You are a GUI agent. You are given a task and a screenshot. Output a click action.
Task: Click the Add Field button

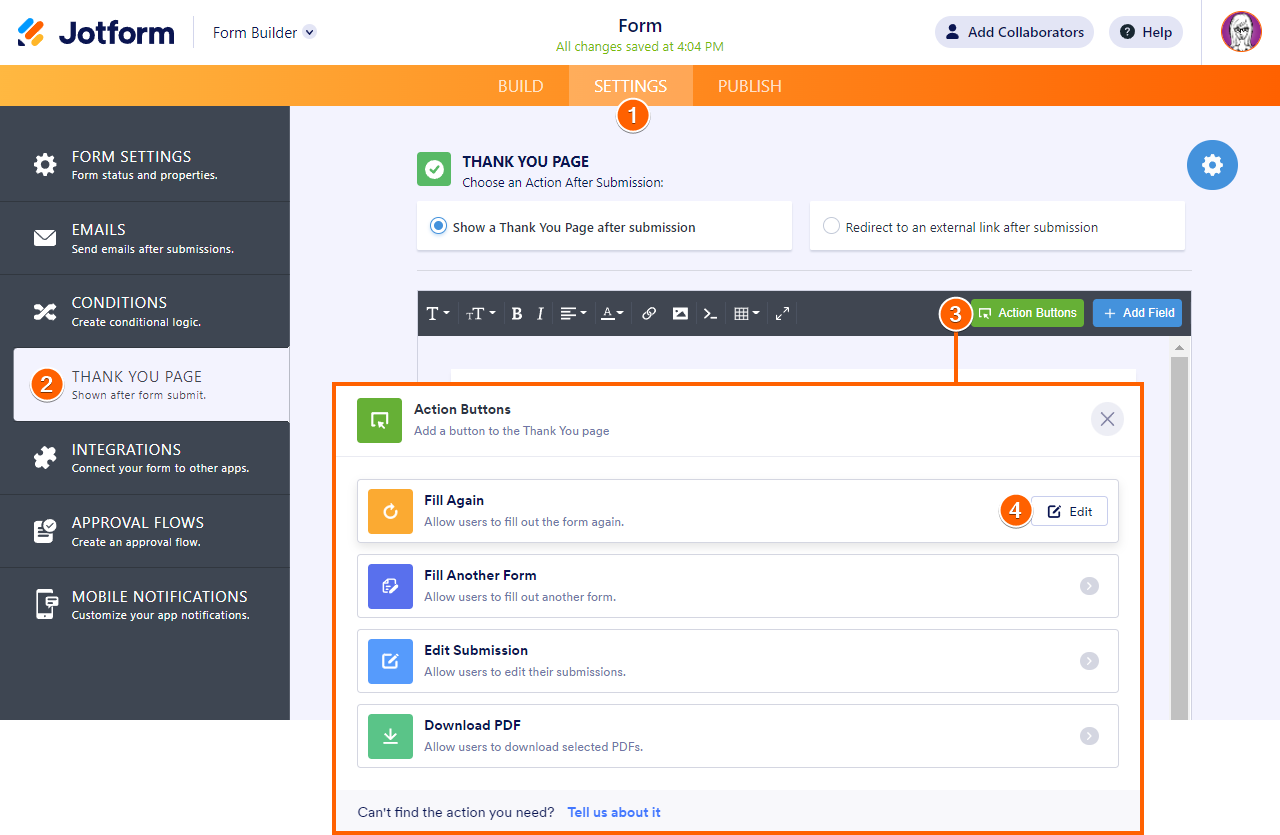click(1137, 313)
